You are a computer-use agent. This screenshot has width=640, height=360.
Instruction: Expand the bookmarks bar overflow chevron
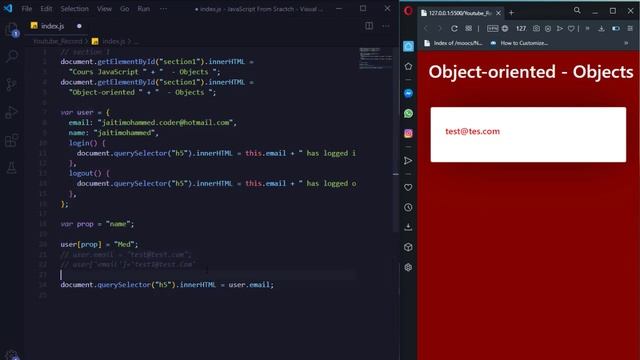click(x=626, y=43)
